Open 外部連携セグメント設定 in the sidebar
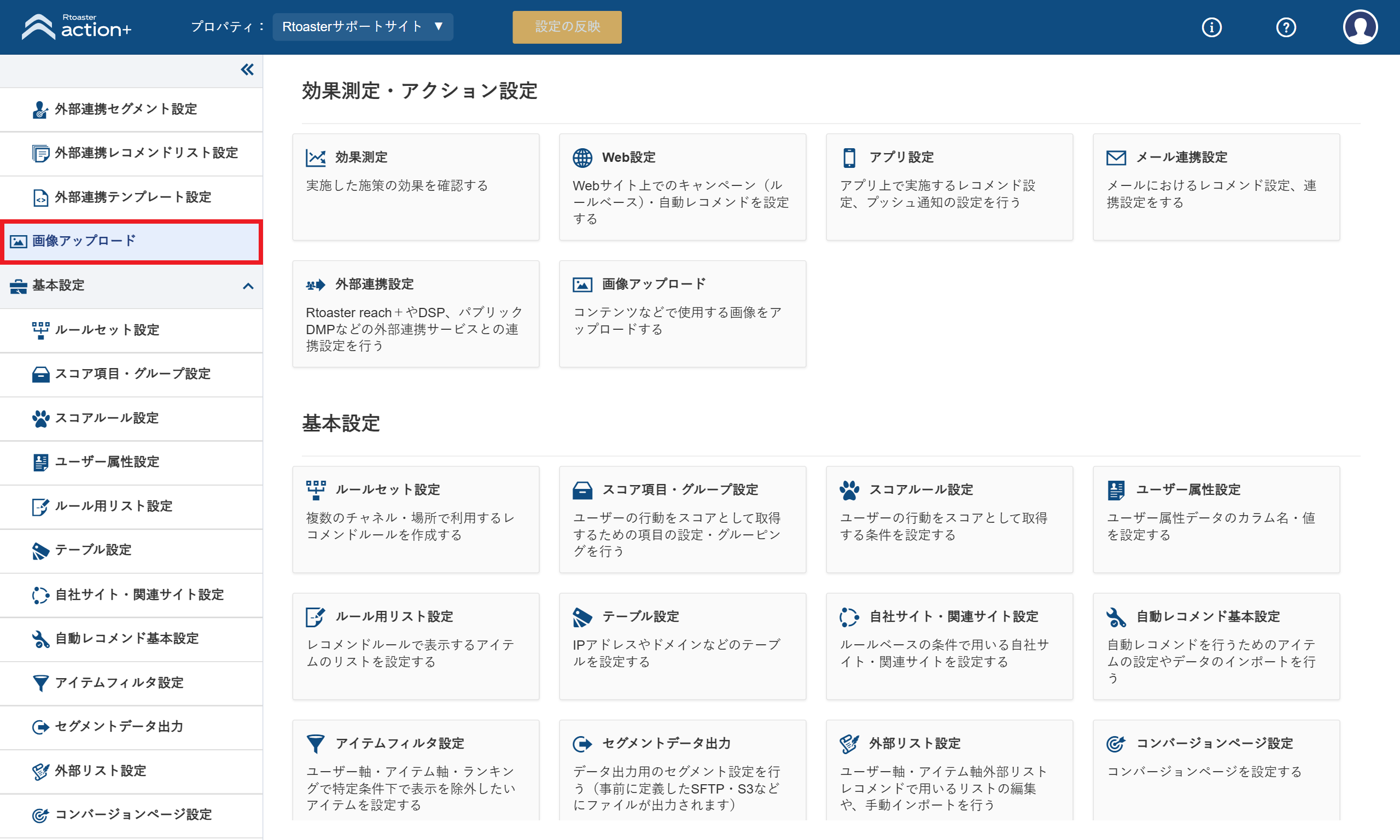 tap(131, 109)
